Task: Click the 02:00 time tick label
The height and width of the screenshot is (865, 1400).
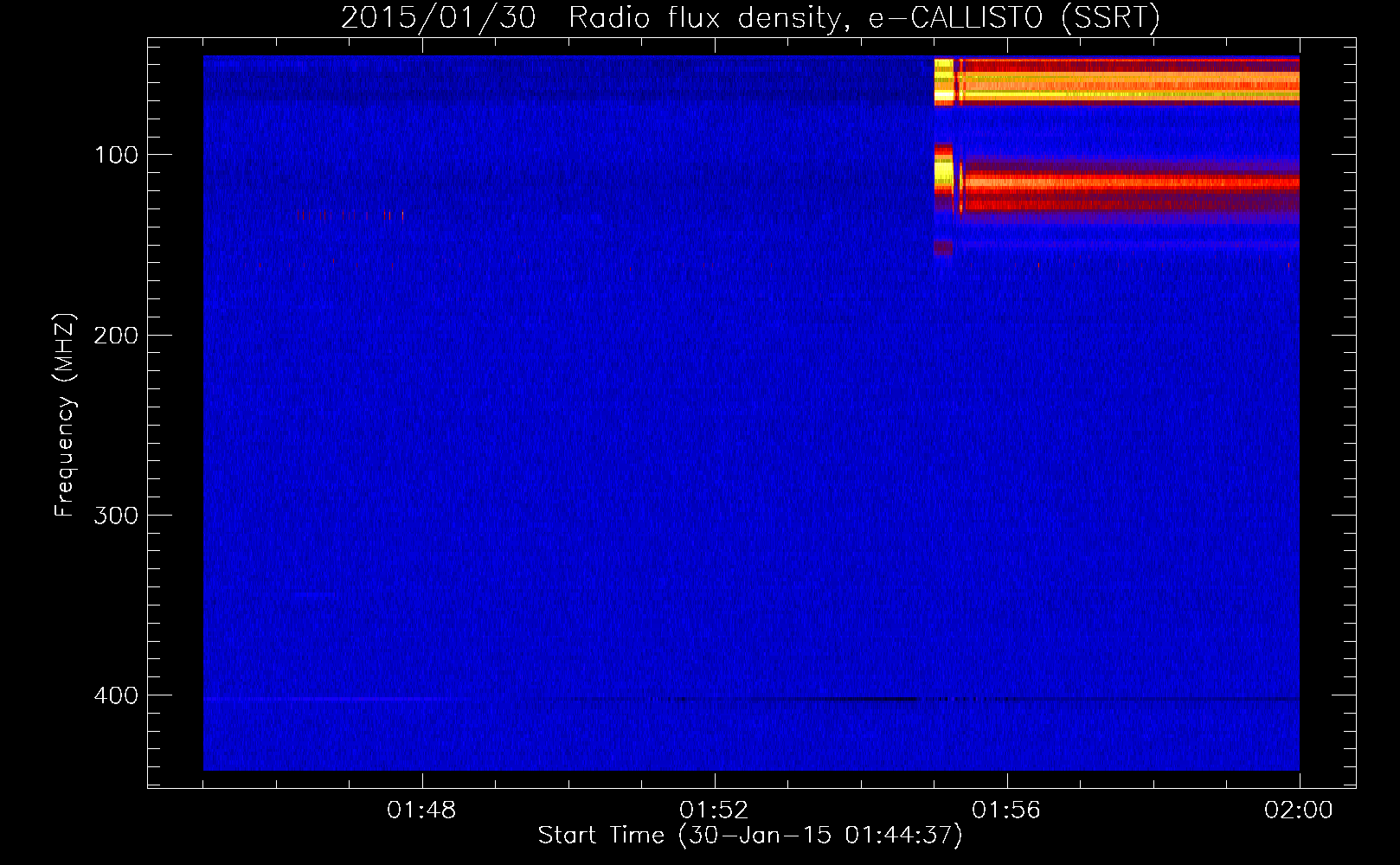Action: (x=1299, y=810)
